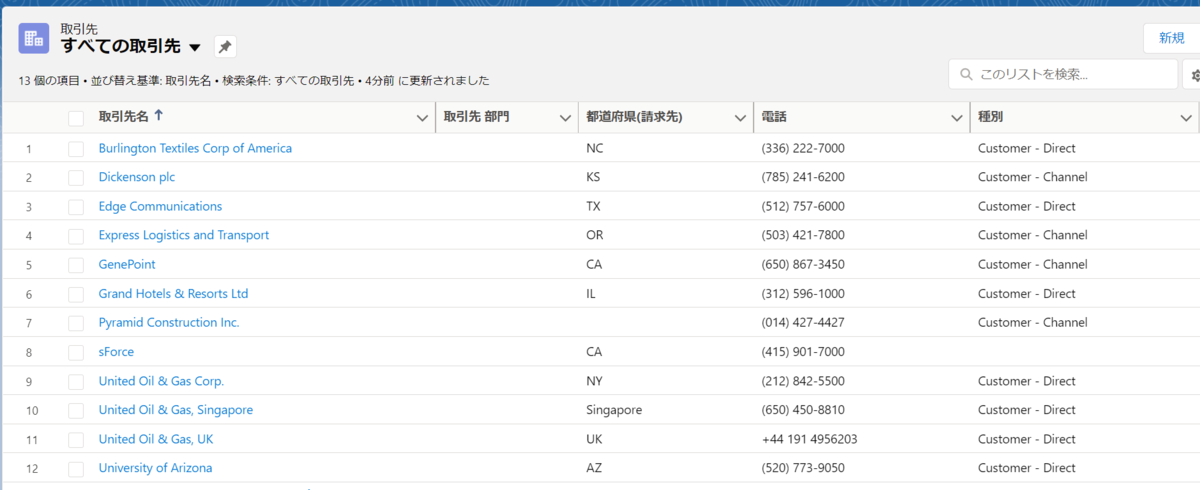
Task: Click Customer - Channel in Dickenson row
Action: point(1033,177)
